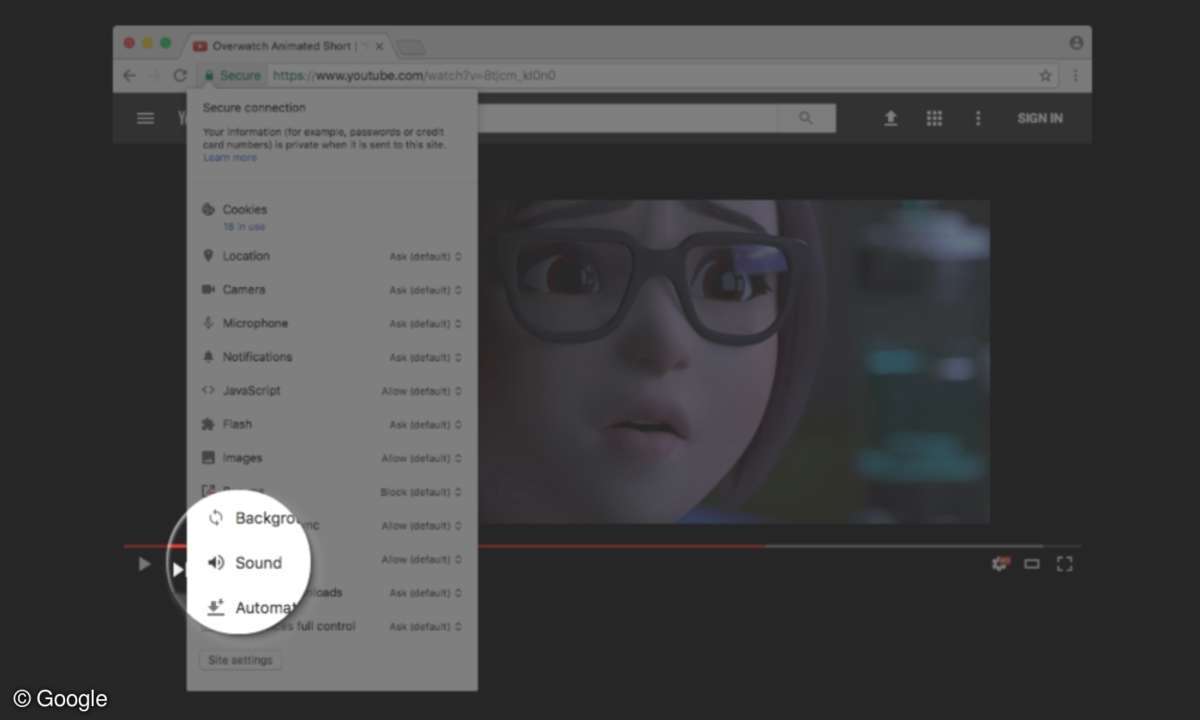Open the YouTube apps grid icon
1200x720 pixels.
click(934, 118)
